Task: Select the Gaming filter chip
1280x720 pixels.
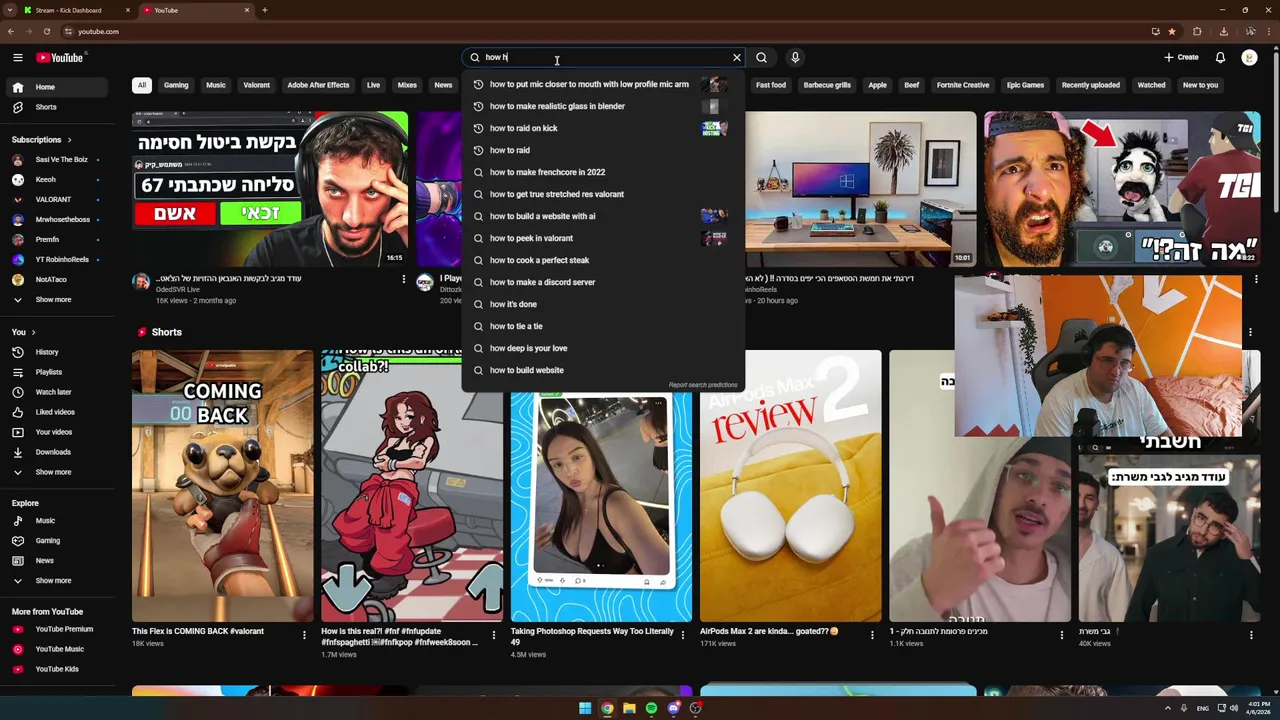Action: coord(176,85)
